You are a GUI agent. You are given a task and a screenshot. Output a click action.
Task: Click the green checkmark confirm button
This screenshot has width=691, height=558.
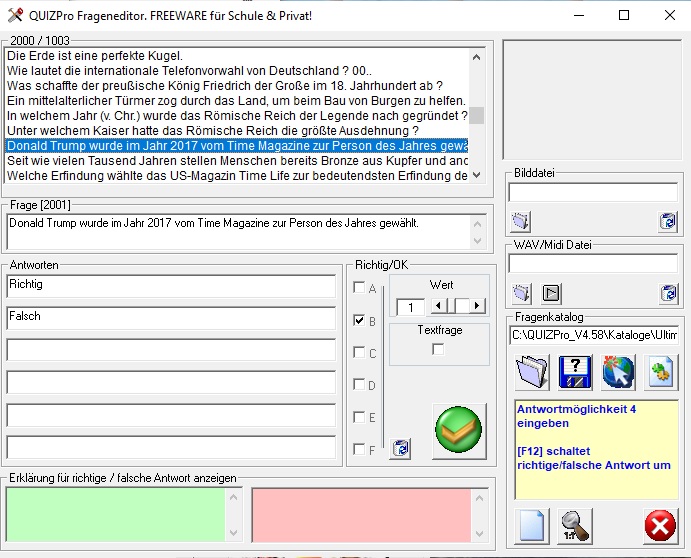click(459, 431)
